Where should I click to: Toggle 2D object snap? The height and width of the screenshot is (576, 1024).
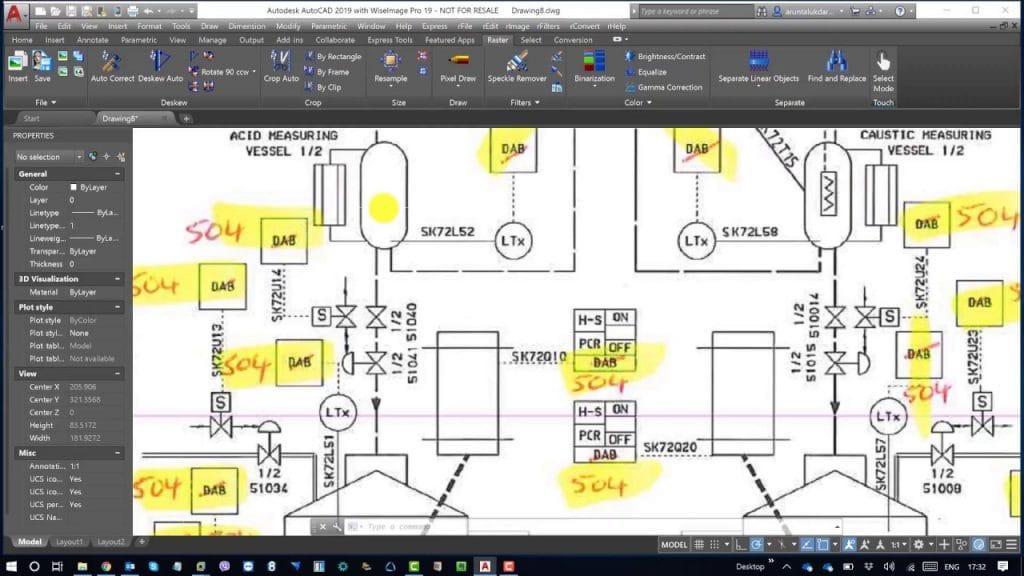click(x=823, y=544)
